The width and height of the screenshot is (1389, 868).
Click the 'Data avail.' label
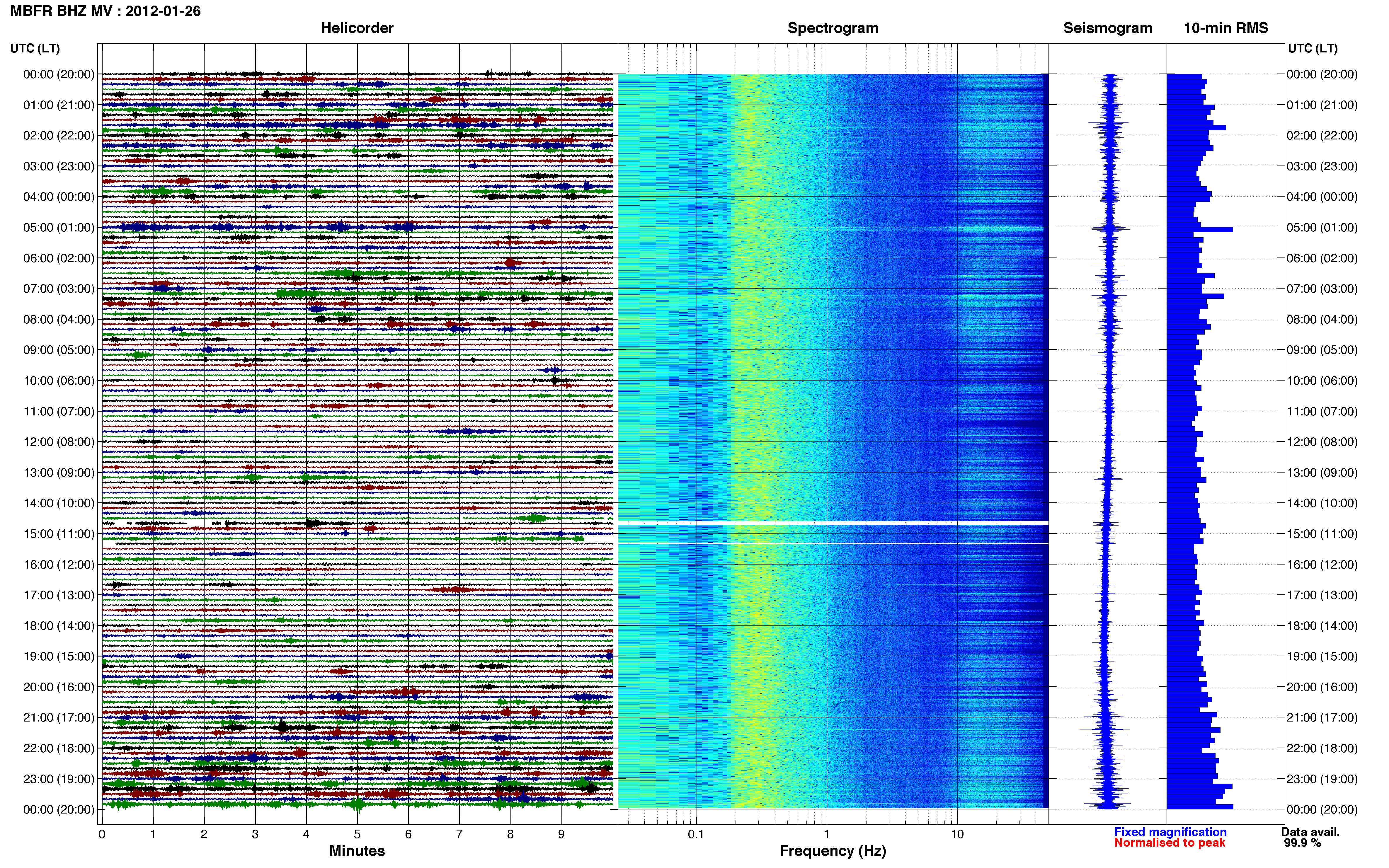1310,832
